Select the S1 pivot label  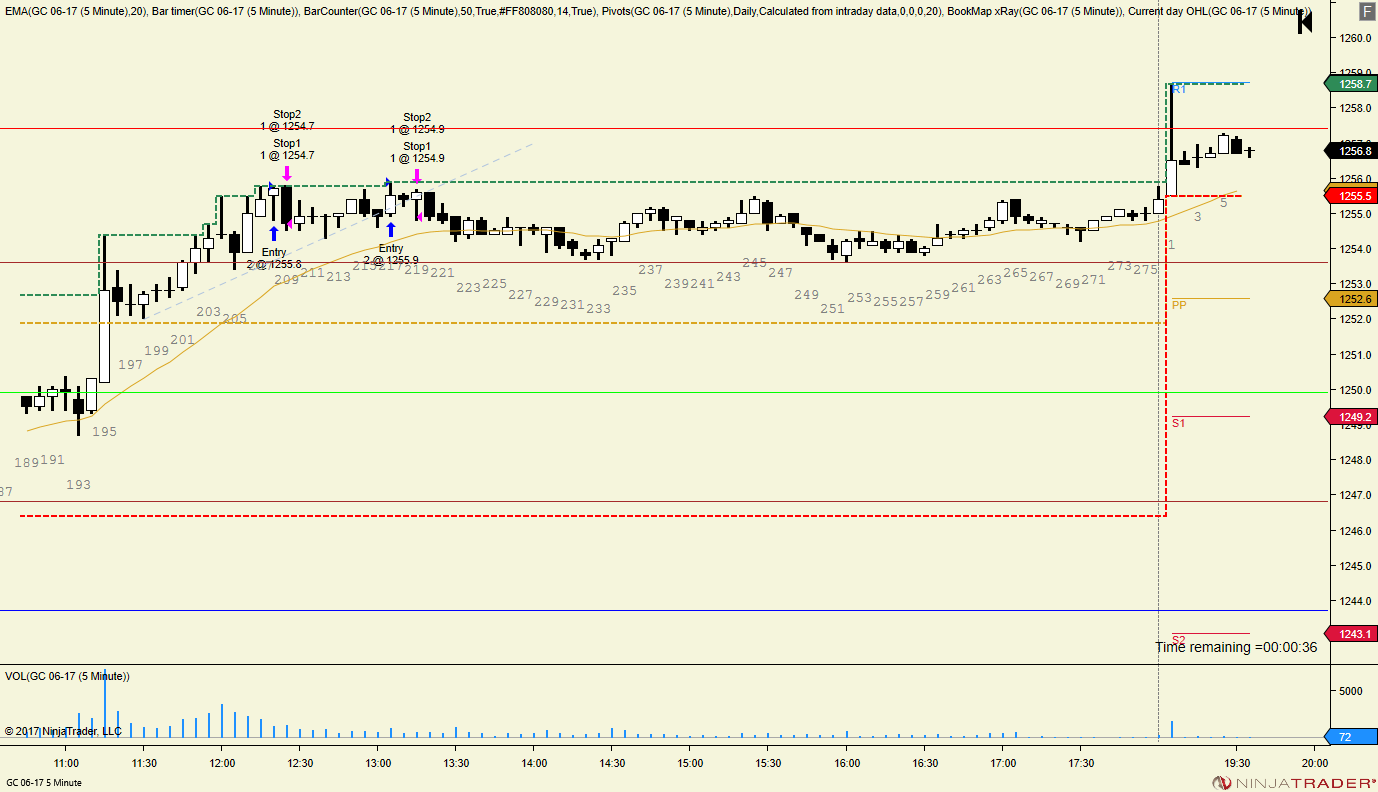coord(1178,423)
